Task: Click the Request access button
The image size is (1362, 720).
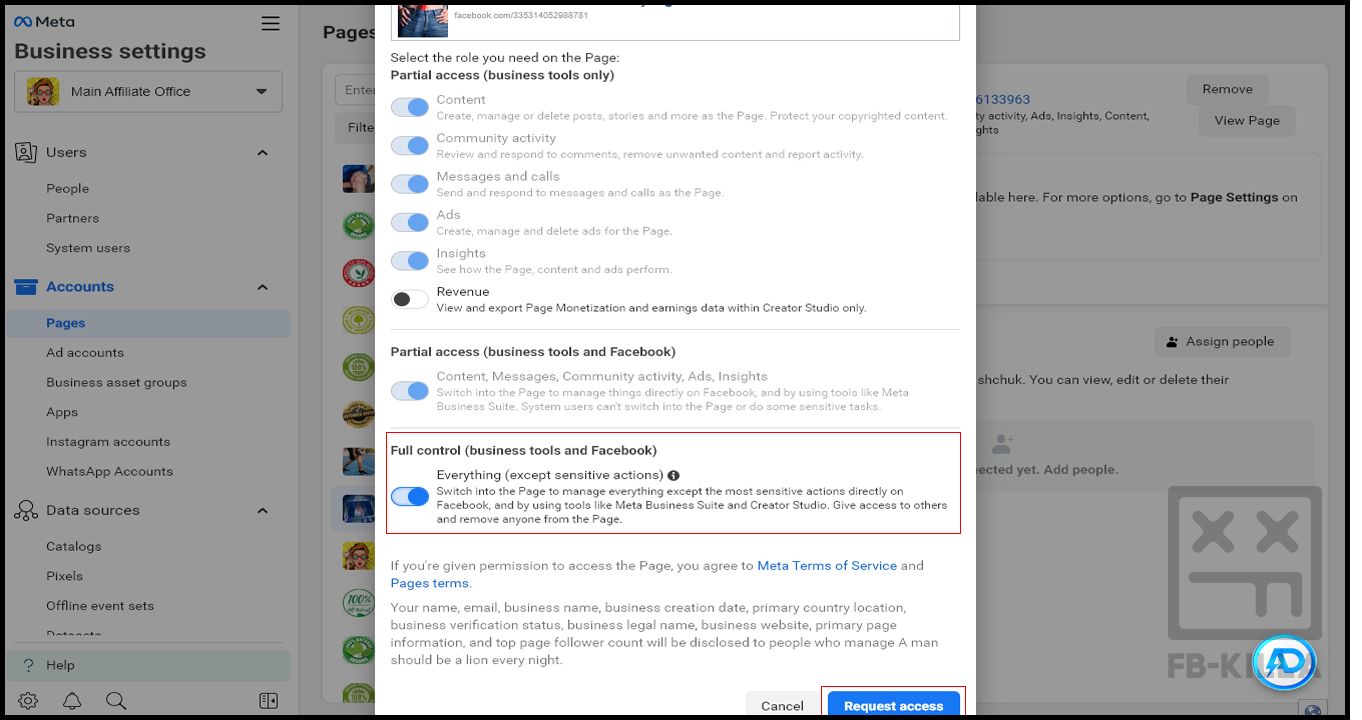Action: pos(893,705)
